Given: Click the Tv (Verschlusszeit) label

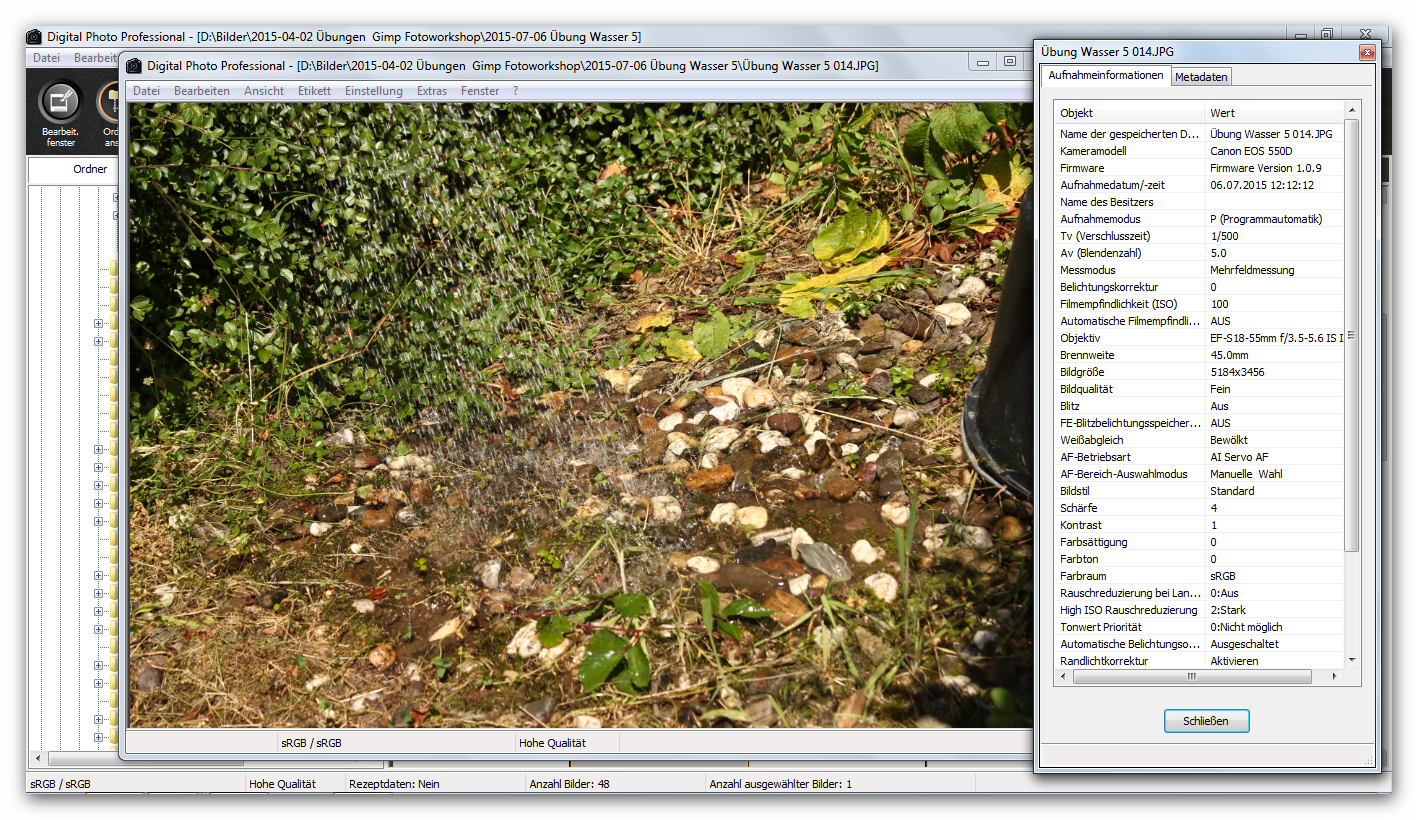Looking at the screenshot, I should (1105, 236).
